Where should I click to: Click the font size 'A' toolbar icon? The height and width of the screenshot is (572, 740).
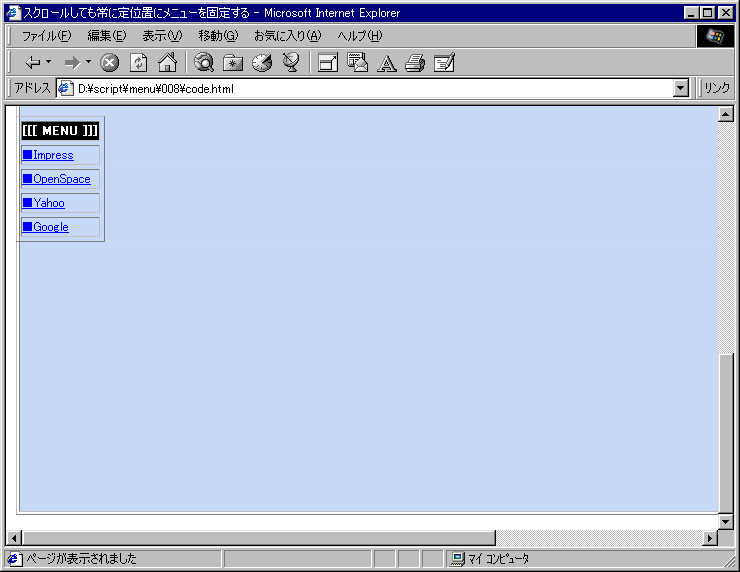click(x=387, y=63)
